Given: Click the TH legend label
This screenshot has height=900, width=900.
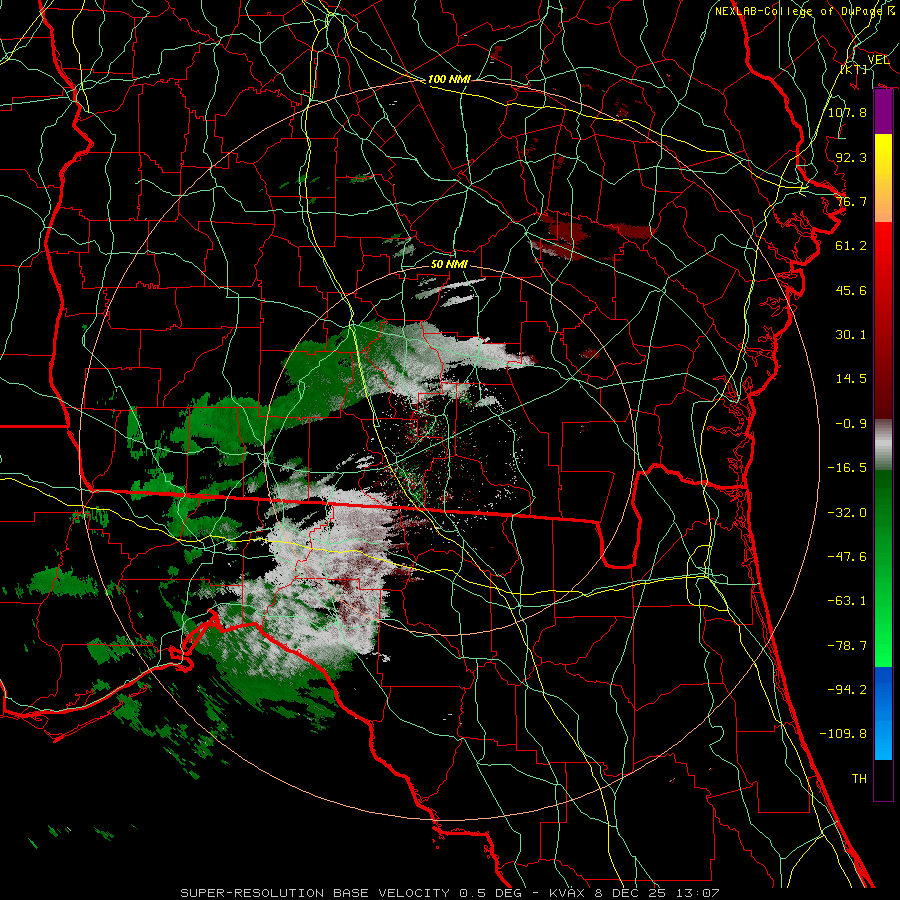Looking at the screenshot, I should coord(859,779).
